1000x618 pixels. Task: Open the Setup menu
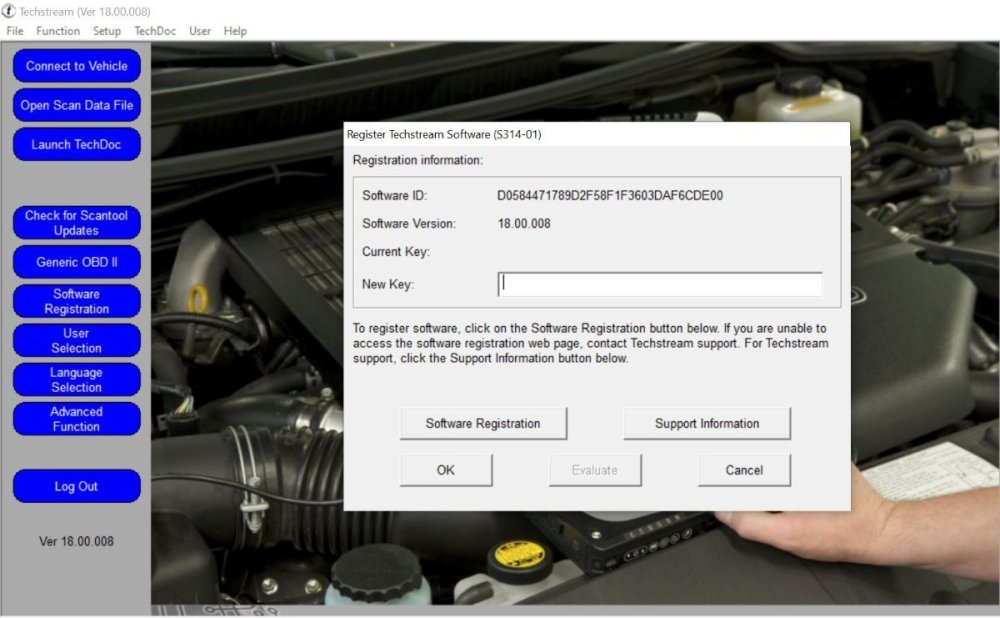pos(107,31)
